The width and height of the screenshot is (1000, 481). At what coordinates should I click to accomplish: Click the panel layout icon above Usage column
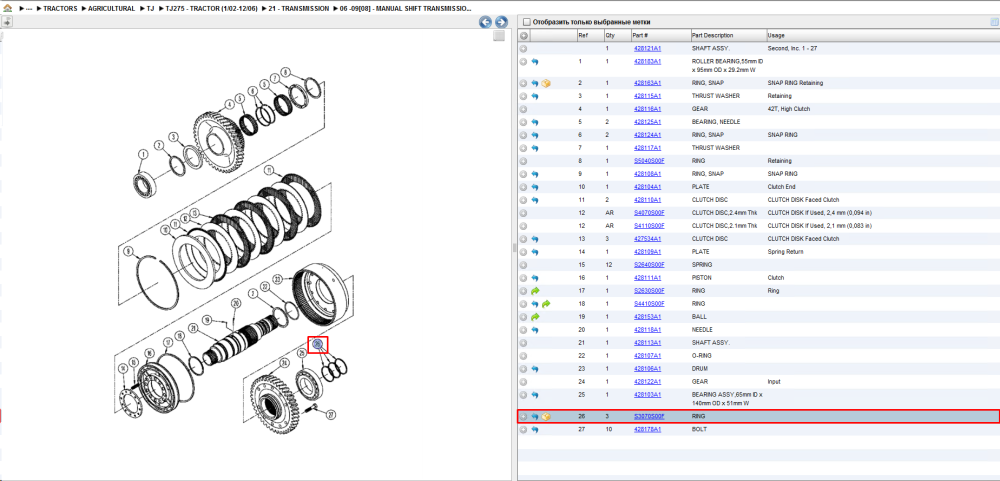pos(993,22)
